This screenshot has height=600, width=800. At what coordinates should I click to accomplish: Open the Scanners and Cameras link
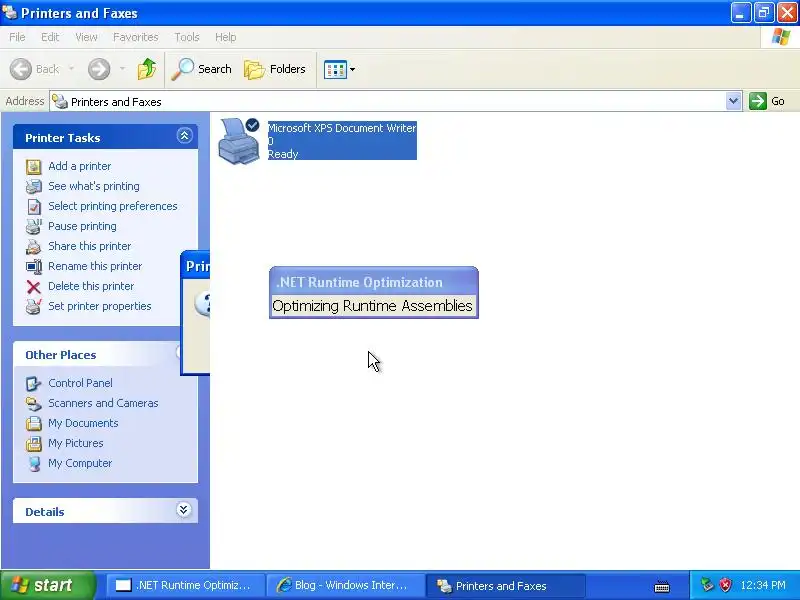(x=103, y=403)
